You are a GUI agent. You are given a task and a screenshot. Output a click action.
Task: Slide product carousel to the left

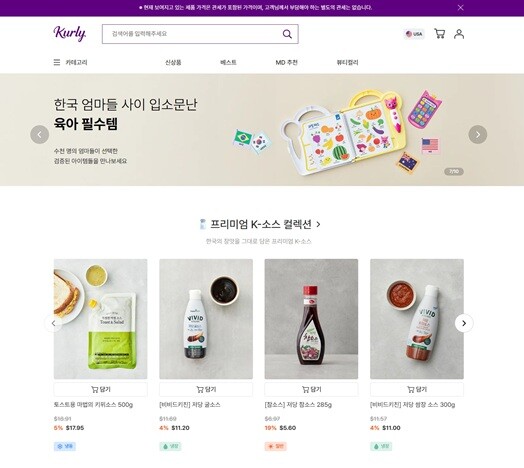tap(53, 323)
